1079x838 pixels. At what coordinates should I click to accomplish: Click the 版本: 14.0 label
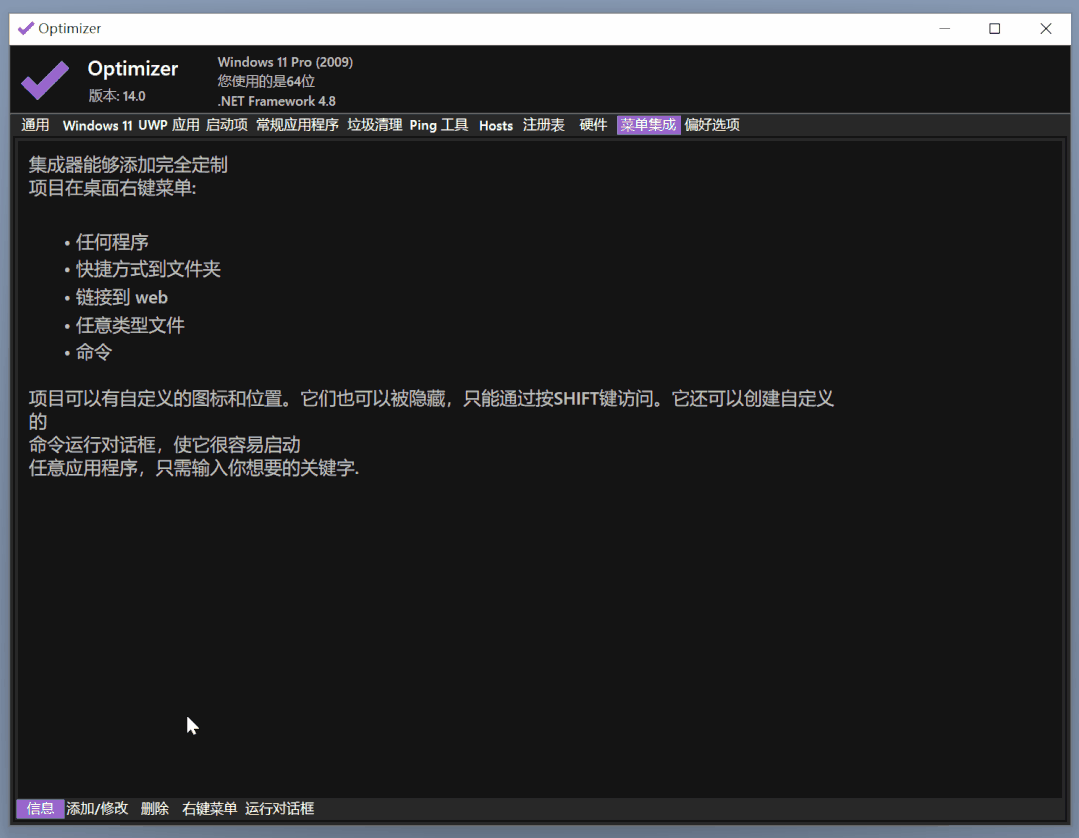(x=117, y=96)
